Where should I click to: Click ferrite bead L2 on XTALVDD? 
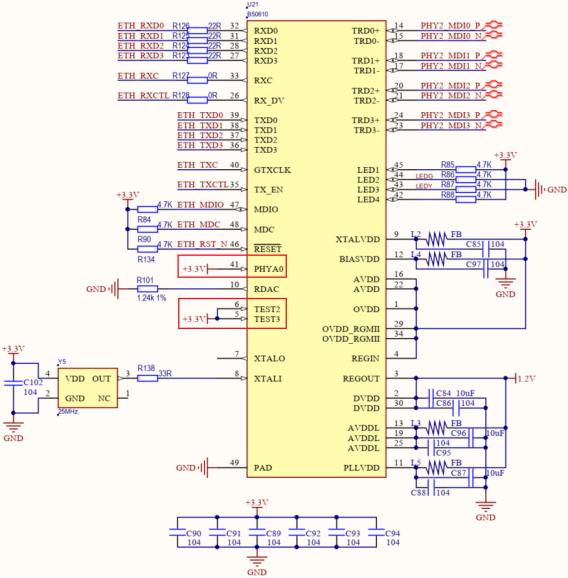tap(436, 239)
